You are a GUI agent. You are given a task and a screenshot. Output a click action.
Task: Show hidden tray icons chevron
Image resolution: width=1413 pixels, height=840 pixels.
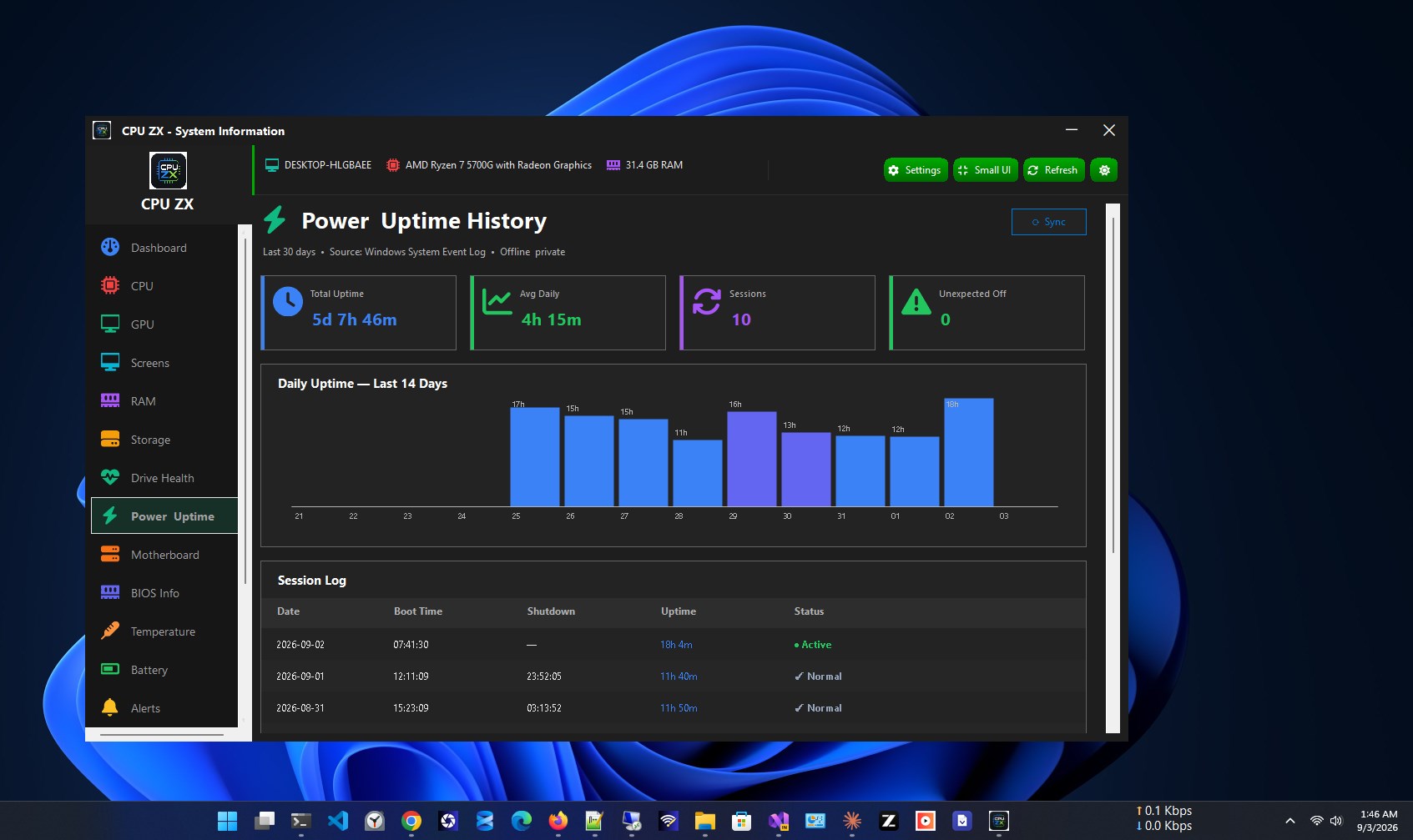click(1289, 821)
